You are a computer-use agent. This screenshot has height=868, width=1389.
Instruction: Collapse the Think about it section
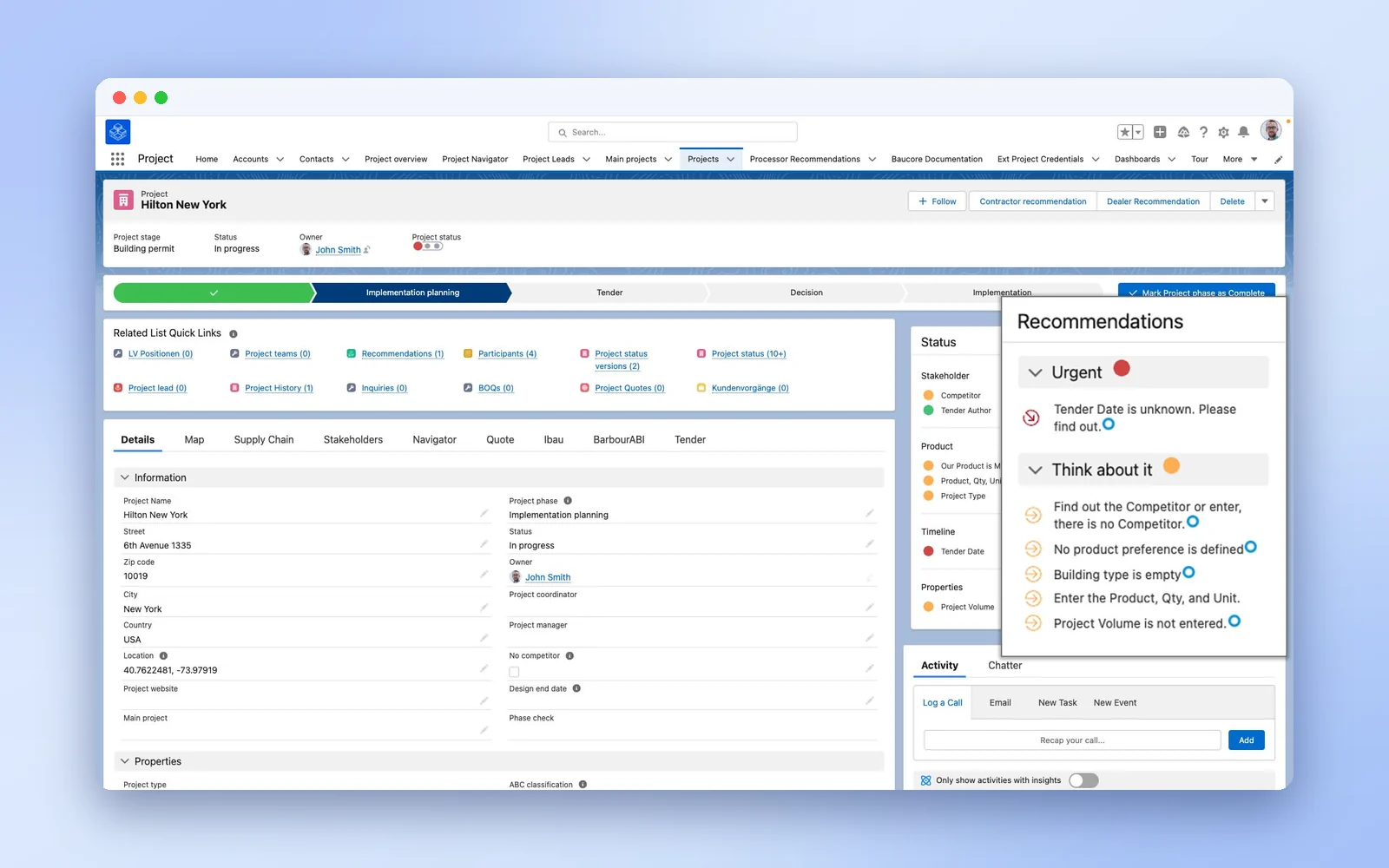[1035, 470]
